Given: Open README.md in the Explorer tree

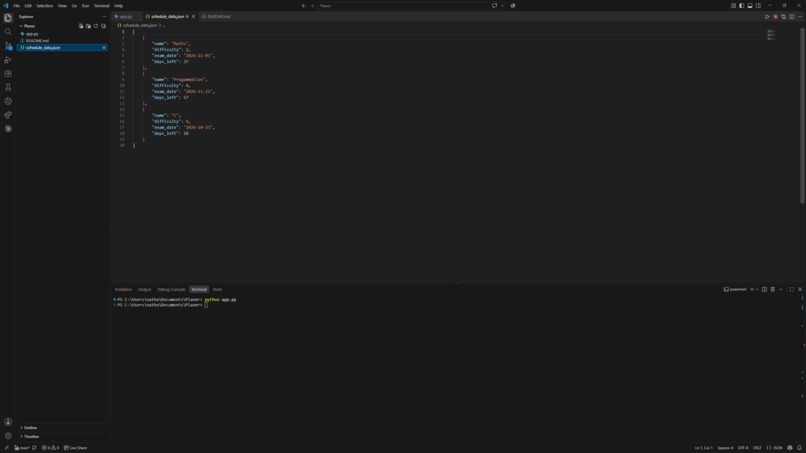Looking at the screenshot, I should (x=62, y=41).
